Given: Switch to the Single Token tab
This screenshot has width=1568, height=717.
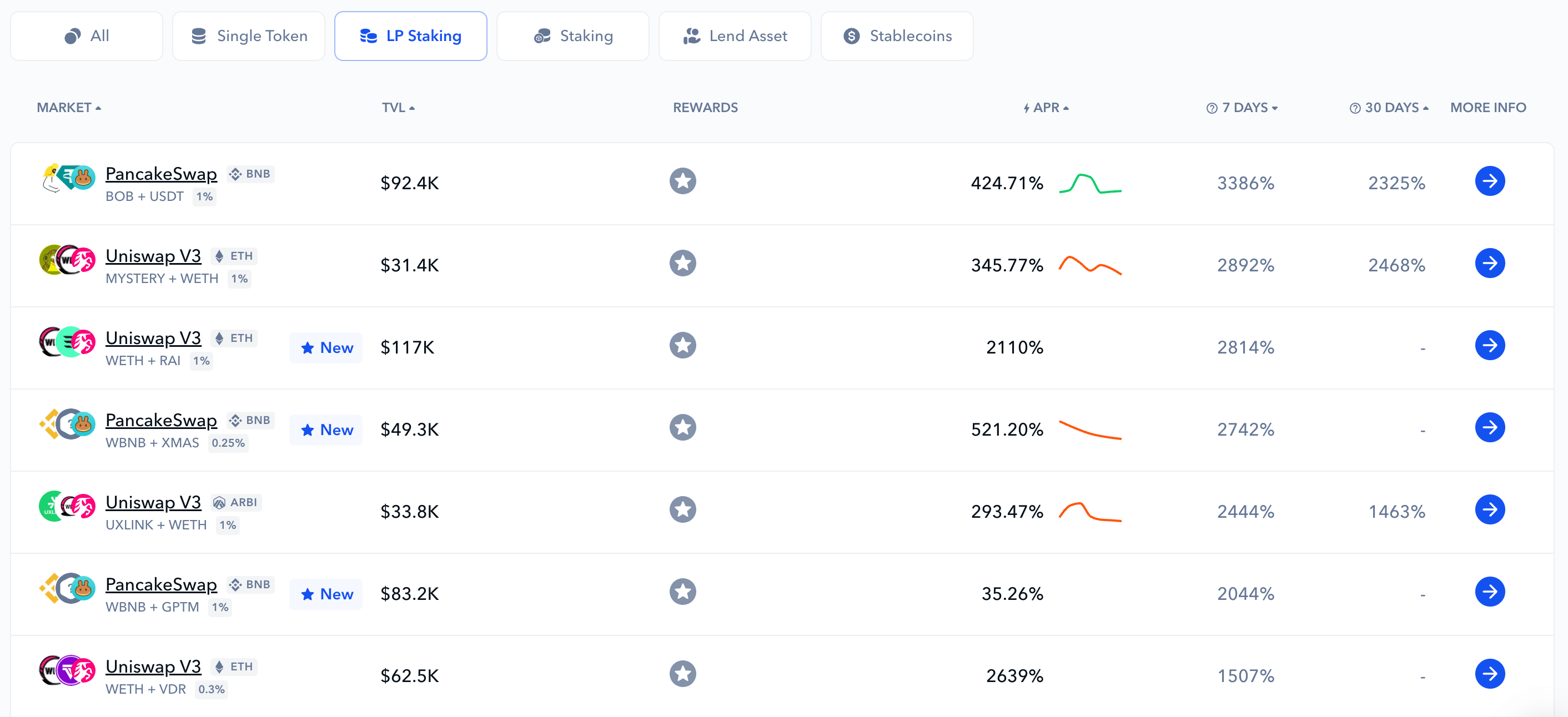Looking at the screenshot, I should 248,36.
